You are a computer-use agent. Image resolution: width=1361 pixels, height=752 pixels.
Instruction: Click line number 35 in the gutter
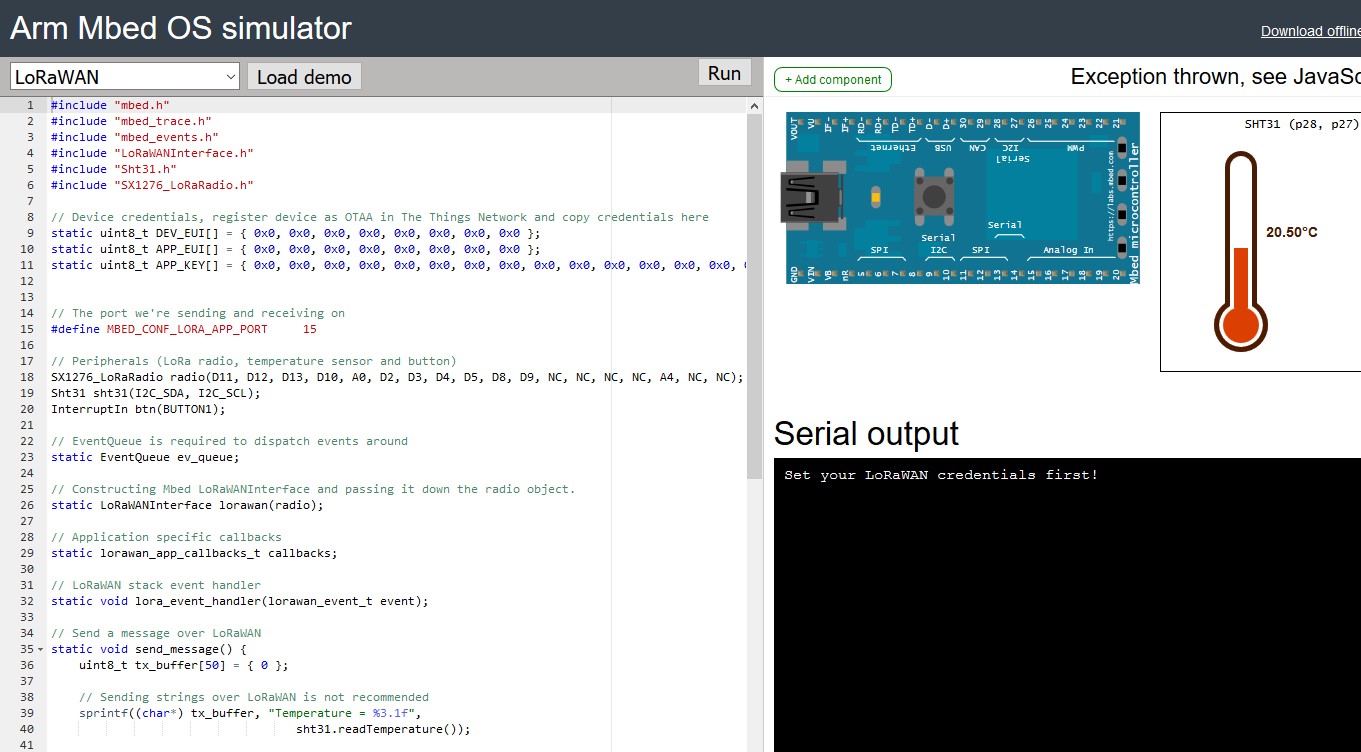[27, 649]
